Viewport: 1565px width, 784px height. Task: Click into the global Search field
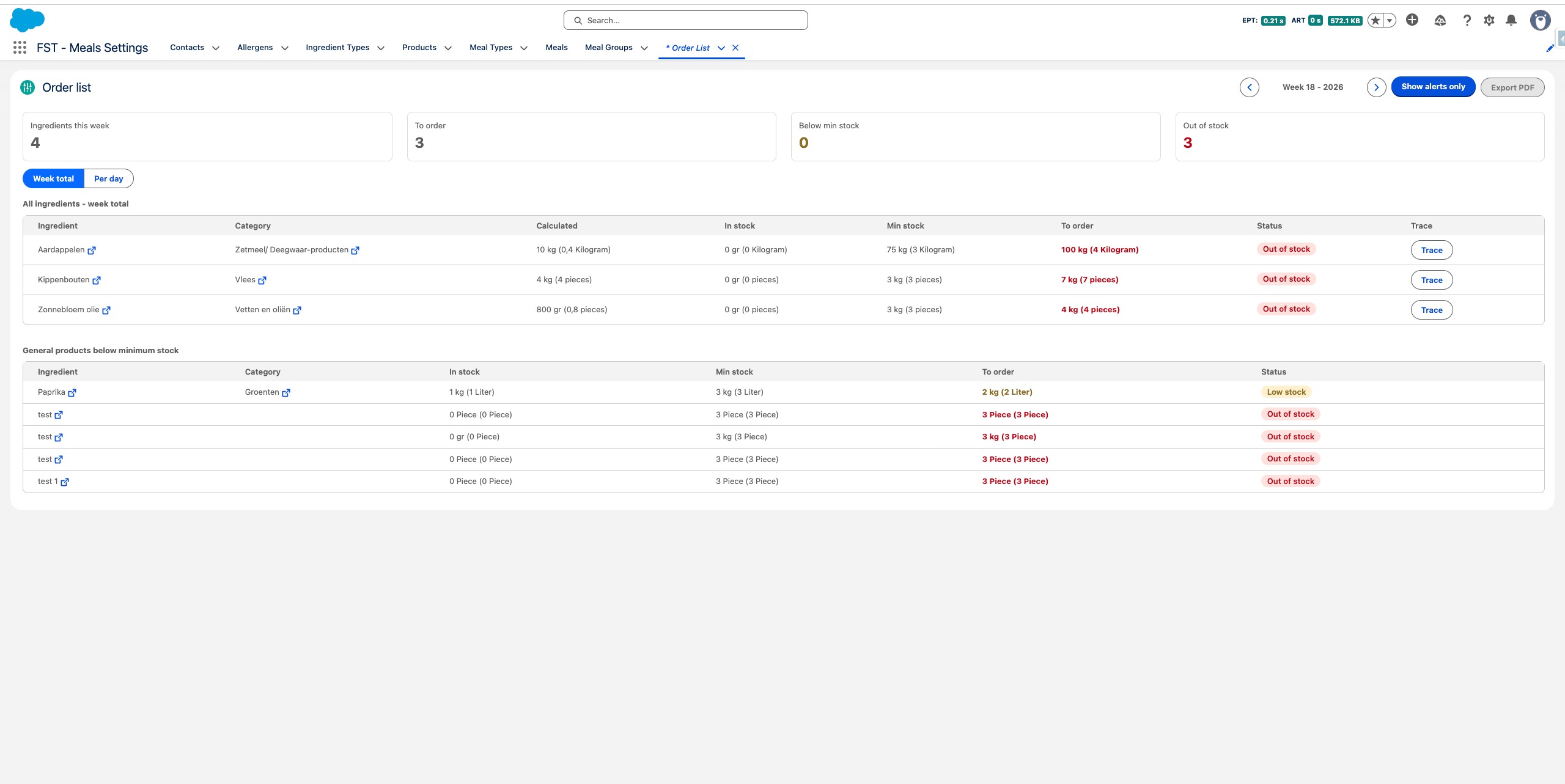click(685, 20)
